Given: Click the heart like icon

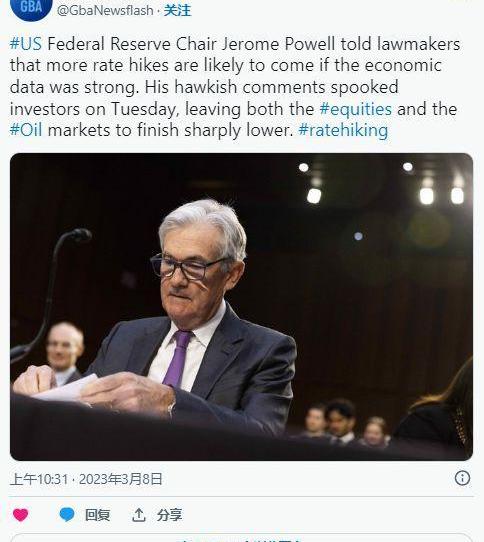Looking at the screenshot, I should [20, 515].
